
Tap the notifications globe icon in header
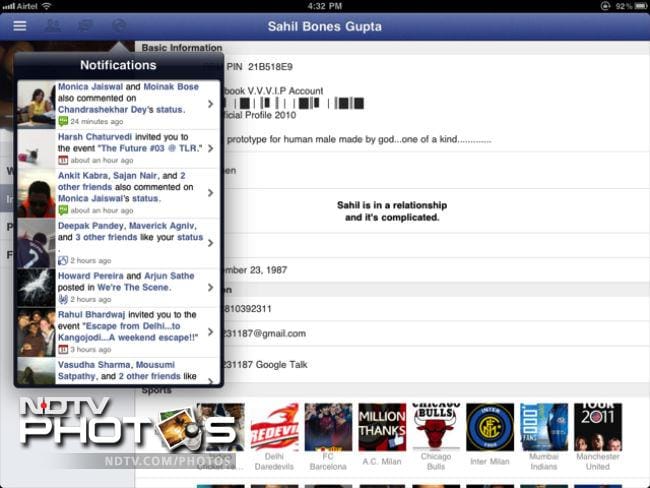coord(119,26)
